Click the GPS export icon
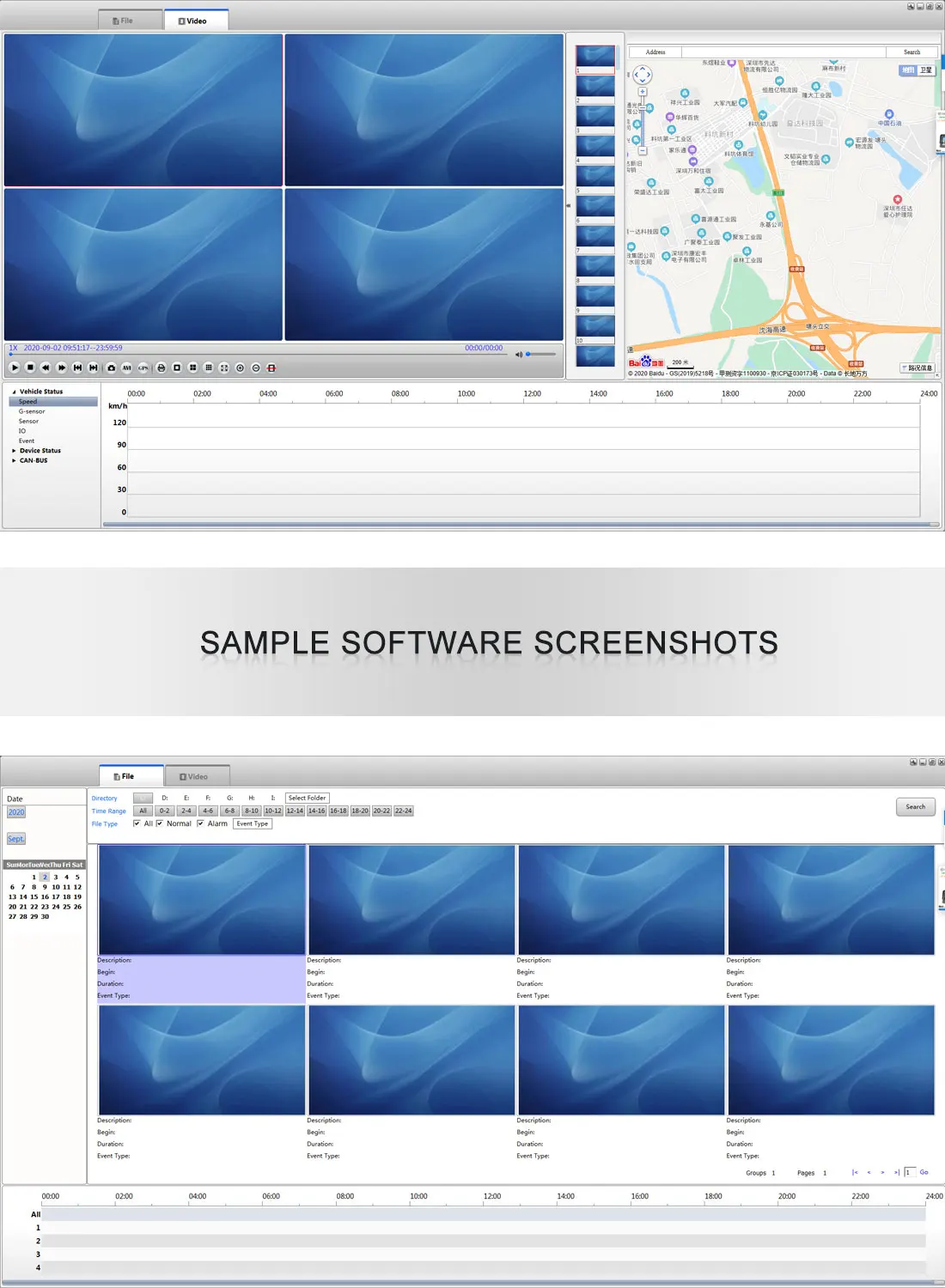The width and height of the screenshot is (945, 1288). (143, 368)
